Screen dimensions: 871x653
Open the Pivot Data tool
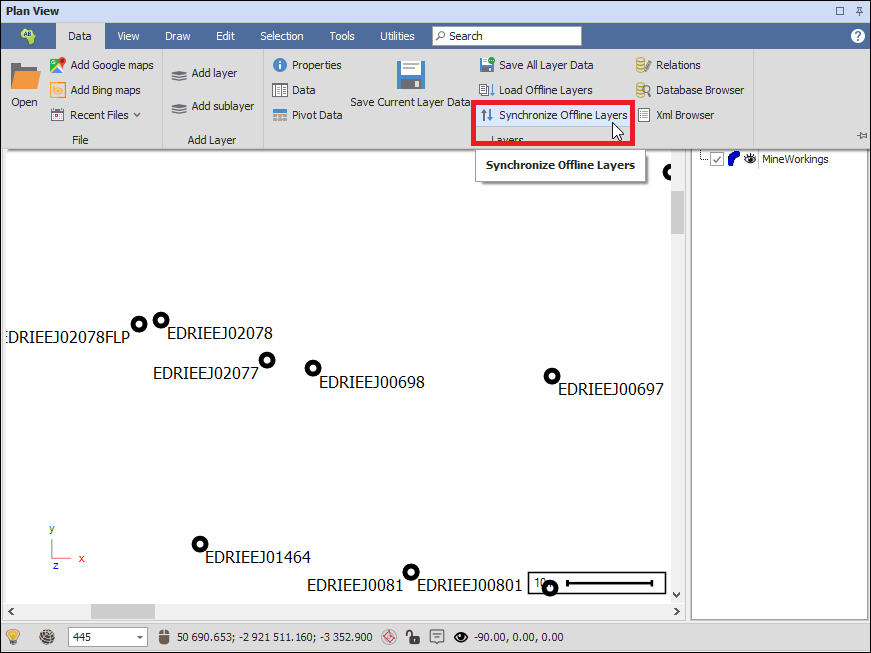click(307, 115)
